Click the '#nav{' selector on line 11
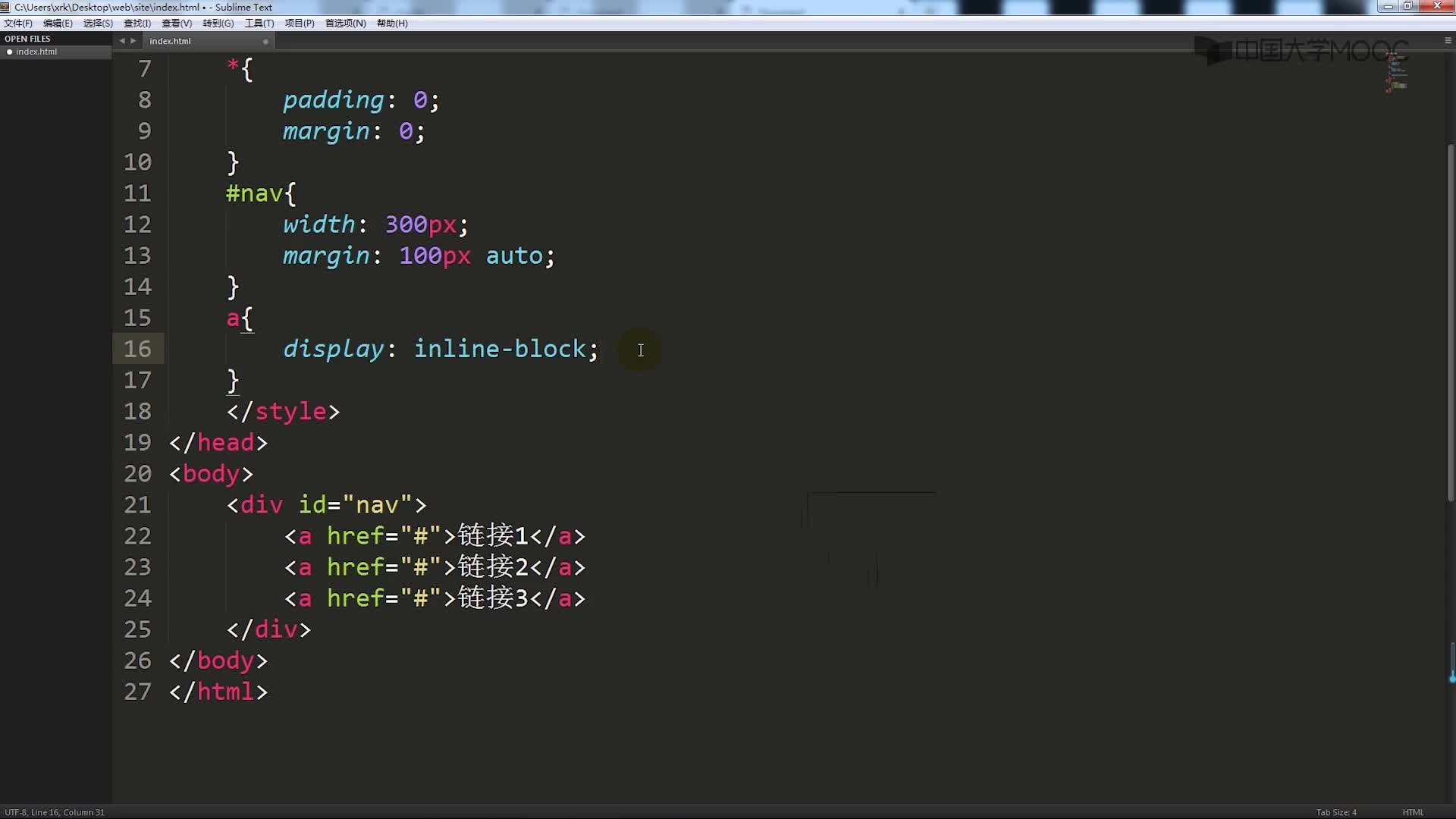The image size is (1456, 819). point(261,193)
